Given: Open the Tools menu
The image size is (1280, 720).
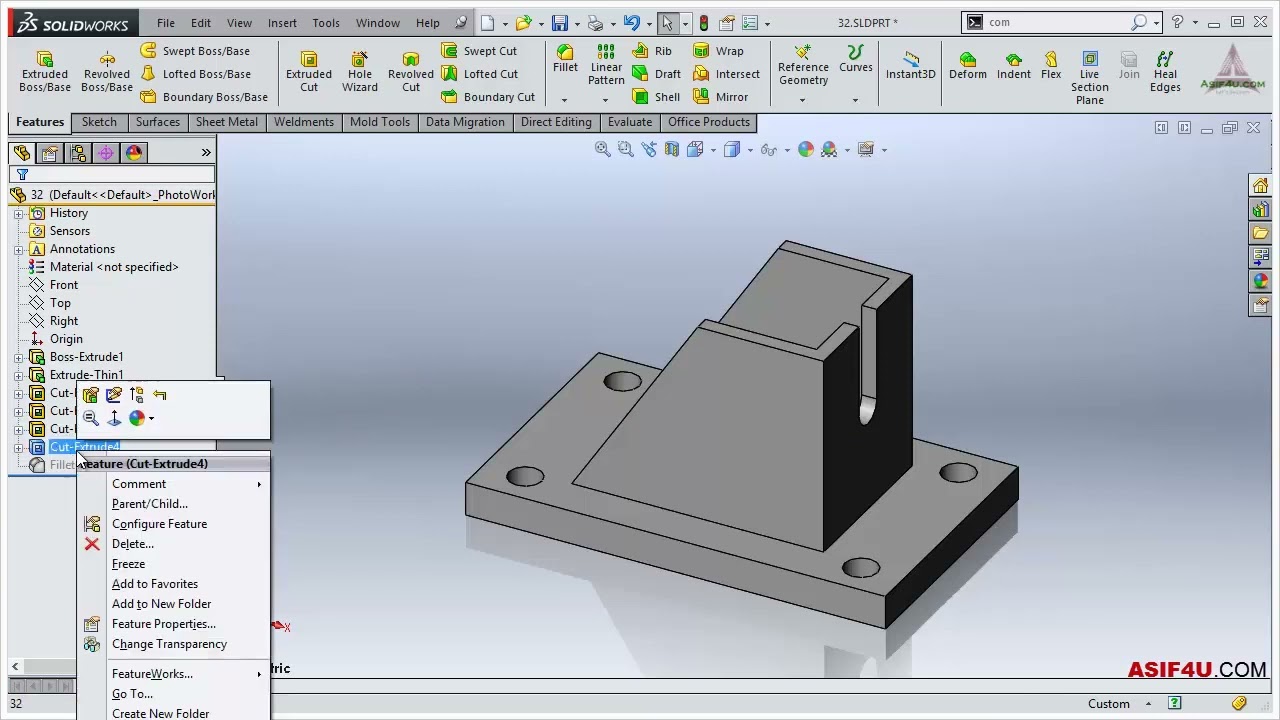Looking at the screenshot, I should point(326,23).
